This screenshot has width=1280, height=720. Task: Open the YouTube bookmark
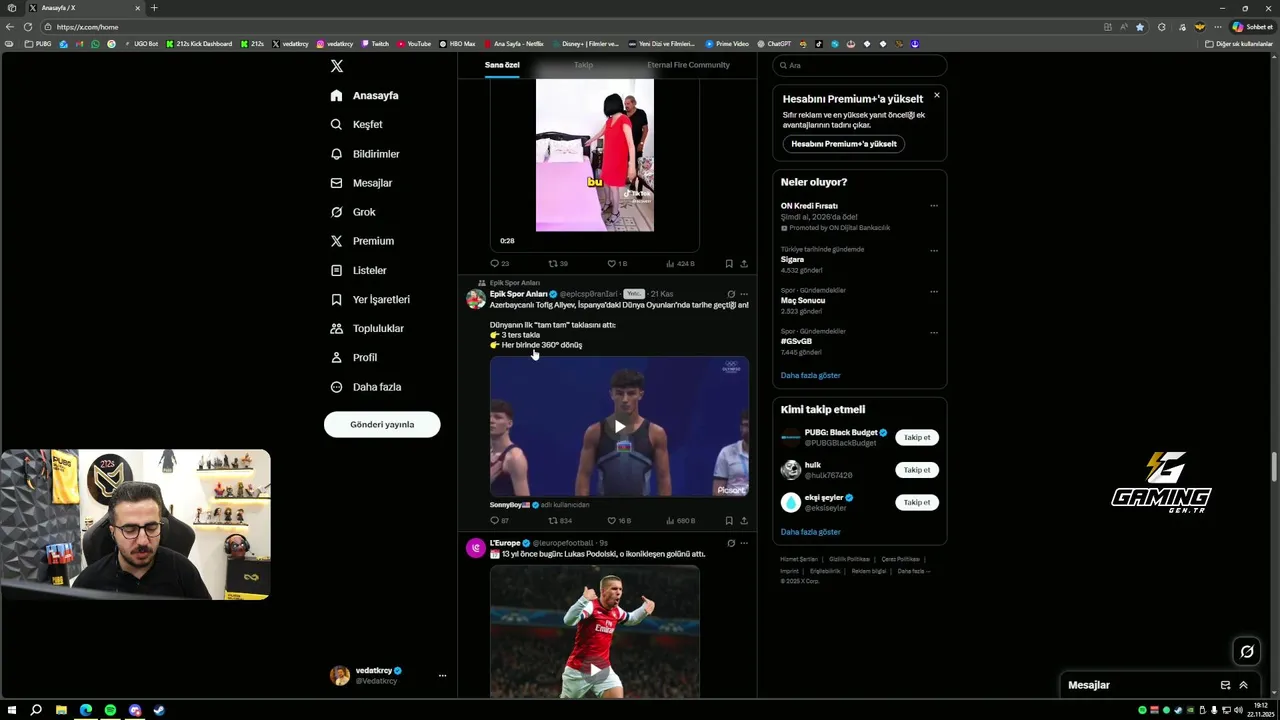point(414,44)
